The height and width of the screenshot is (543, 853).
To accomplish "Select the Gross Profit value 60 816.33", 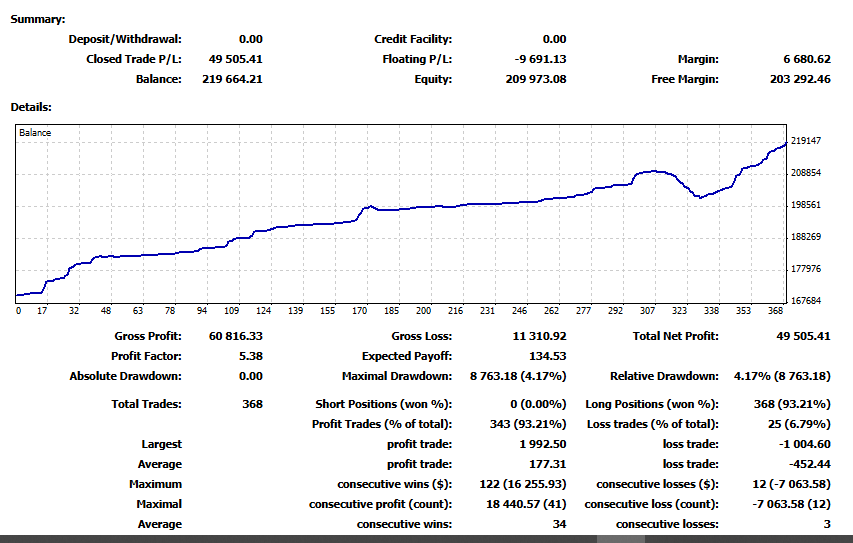I will (x=236, y=336).
